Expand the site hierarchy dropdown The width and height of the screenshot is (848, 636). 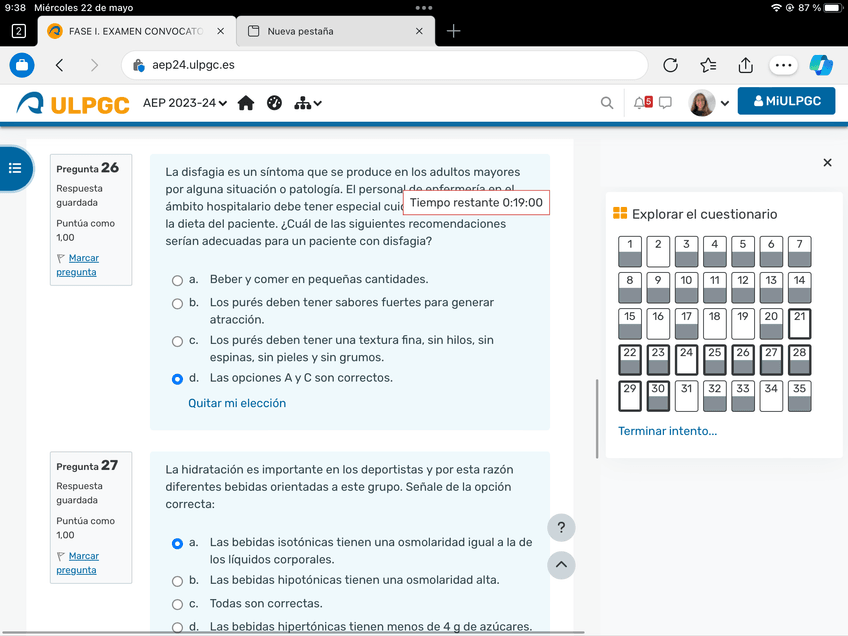click(308, 103)
